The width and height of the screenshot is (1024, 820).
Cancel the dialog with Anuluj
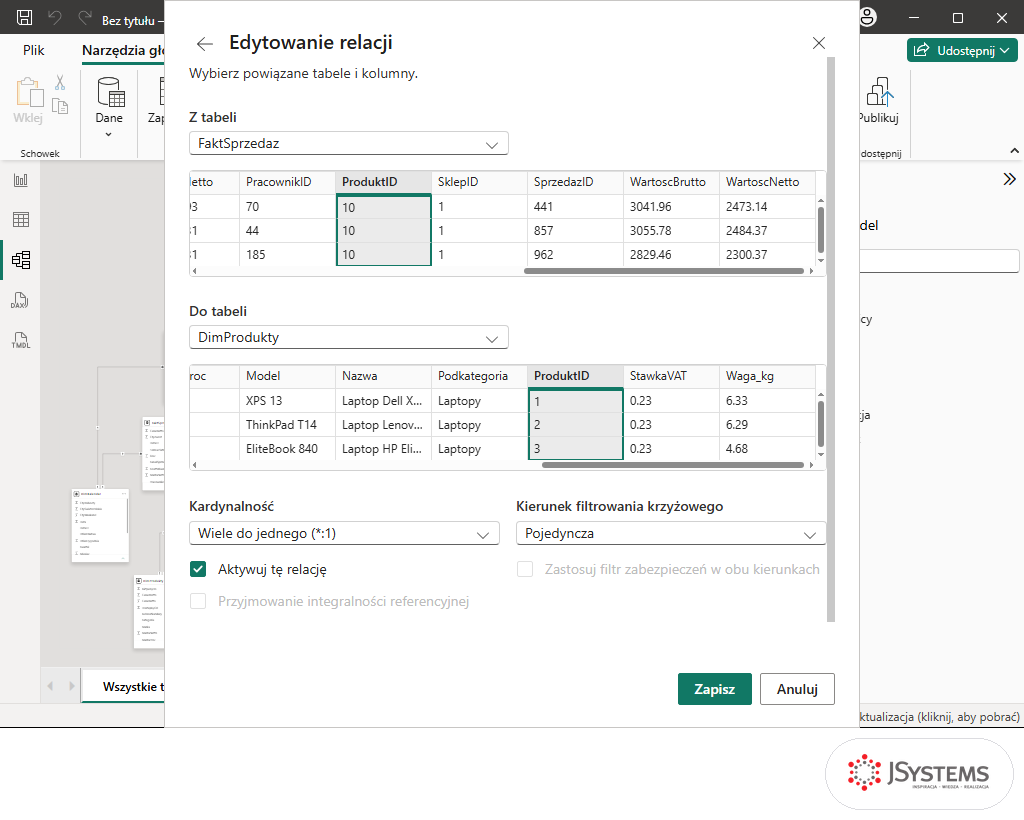click(x=797, y=689)
